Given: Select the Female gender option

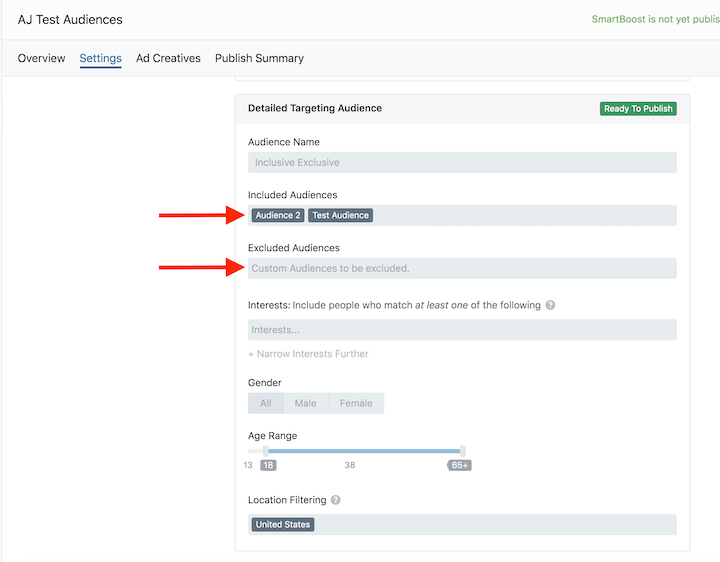Looking at the screenshot, I should click(356, 403).
